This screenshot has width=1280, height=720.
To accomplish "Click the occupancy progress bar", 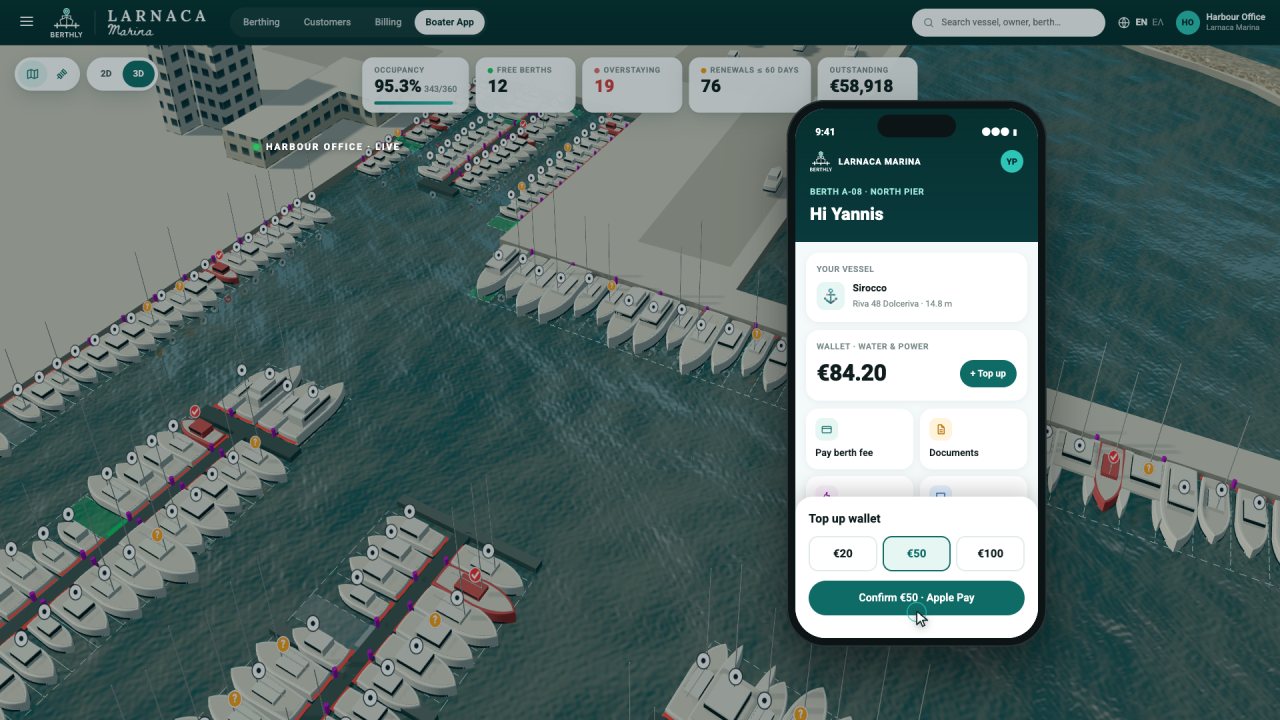I will (415, 102).
